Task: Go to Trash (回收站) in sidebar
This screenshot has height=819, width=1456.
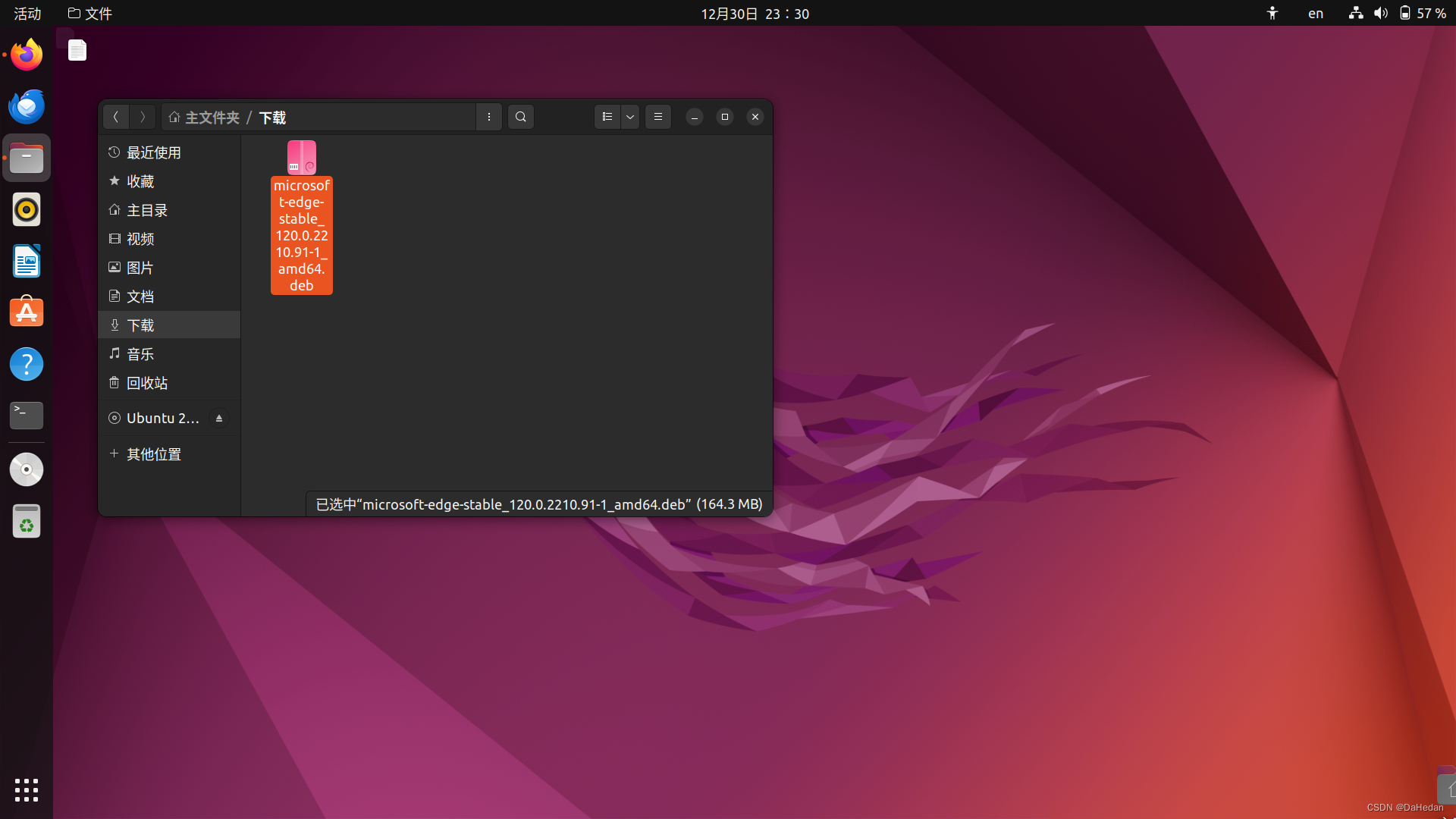Action: pos(147,383)
